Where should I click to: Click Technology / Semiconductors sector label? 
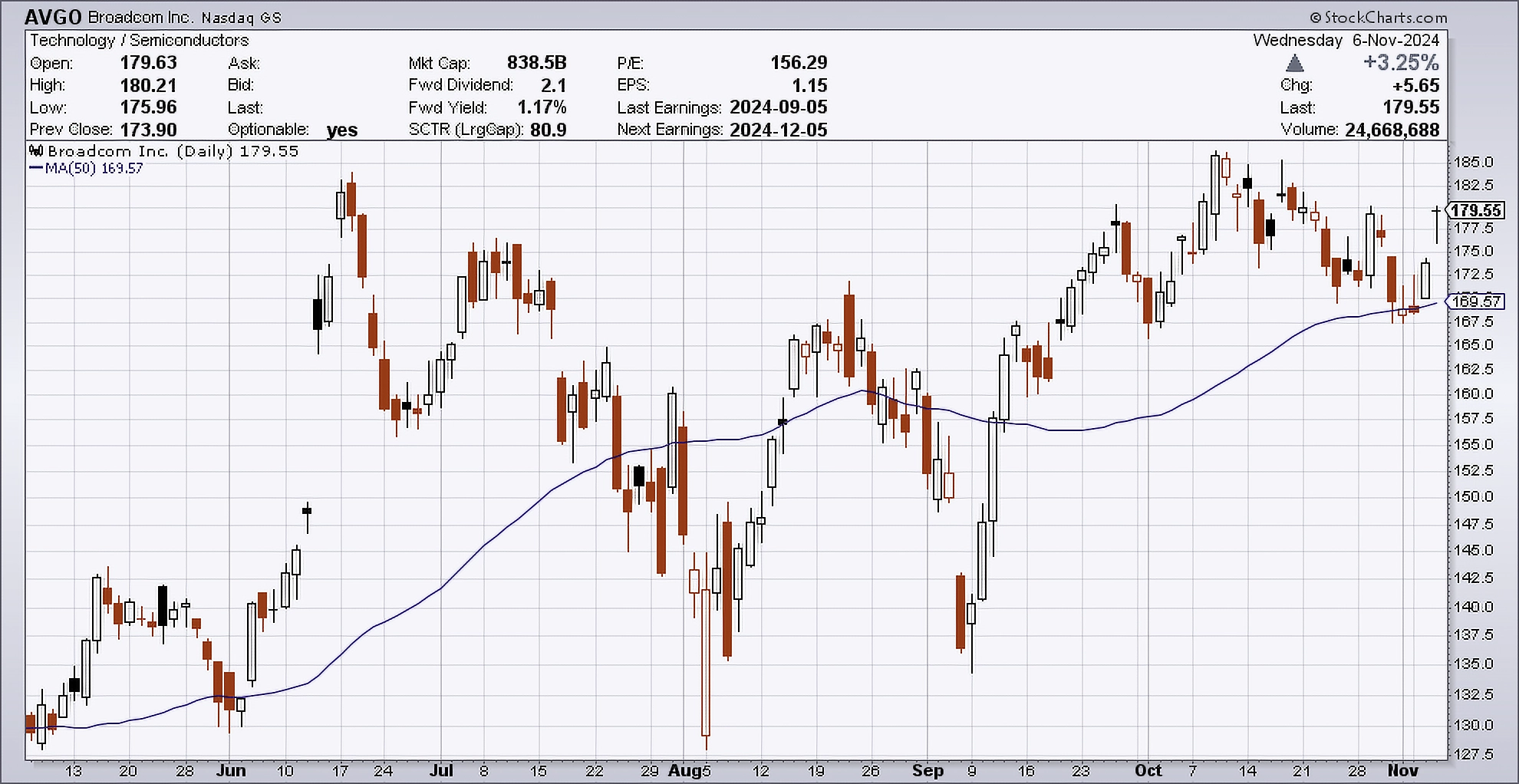tap(140, 40)
